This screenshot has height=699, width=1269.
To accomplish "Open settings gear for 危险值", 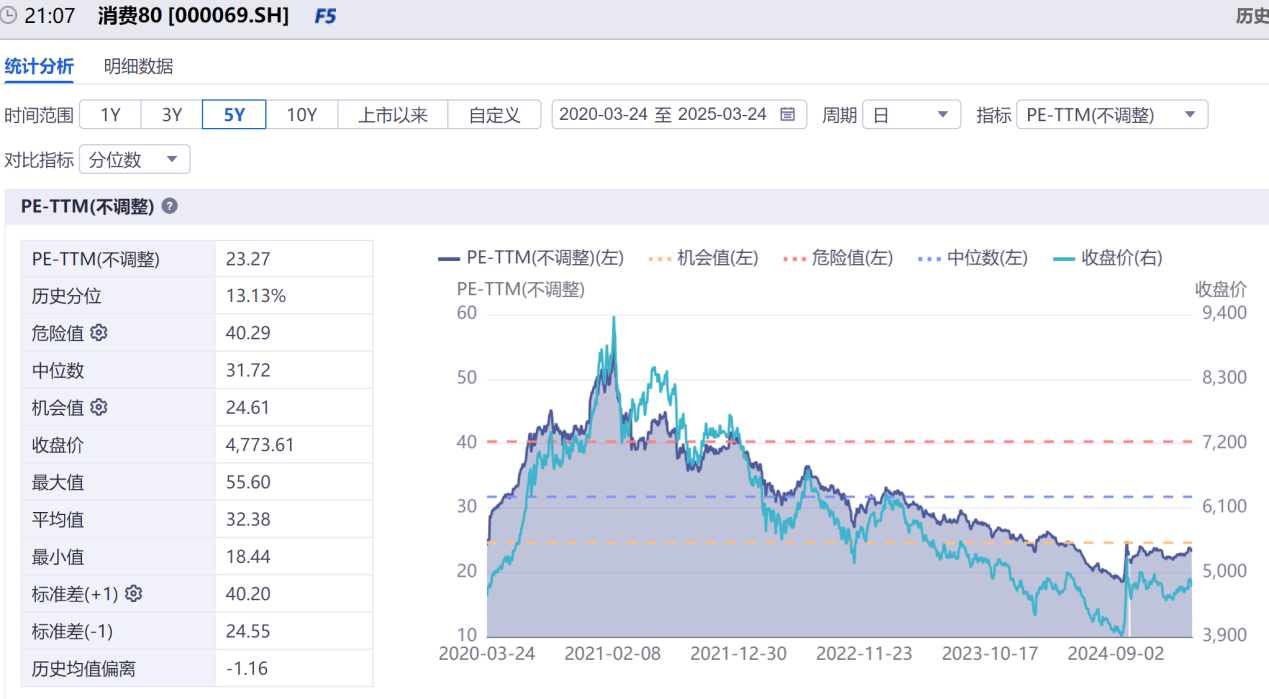I will (x=98, y=333).
